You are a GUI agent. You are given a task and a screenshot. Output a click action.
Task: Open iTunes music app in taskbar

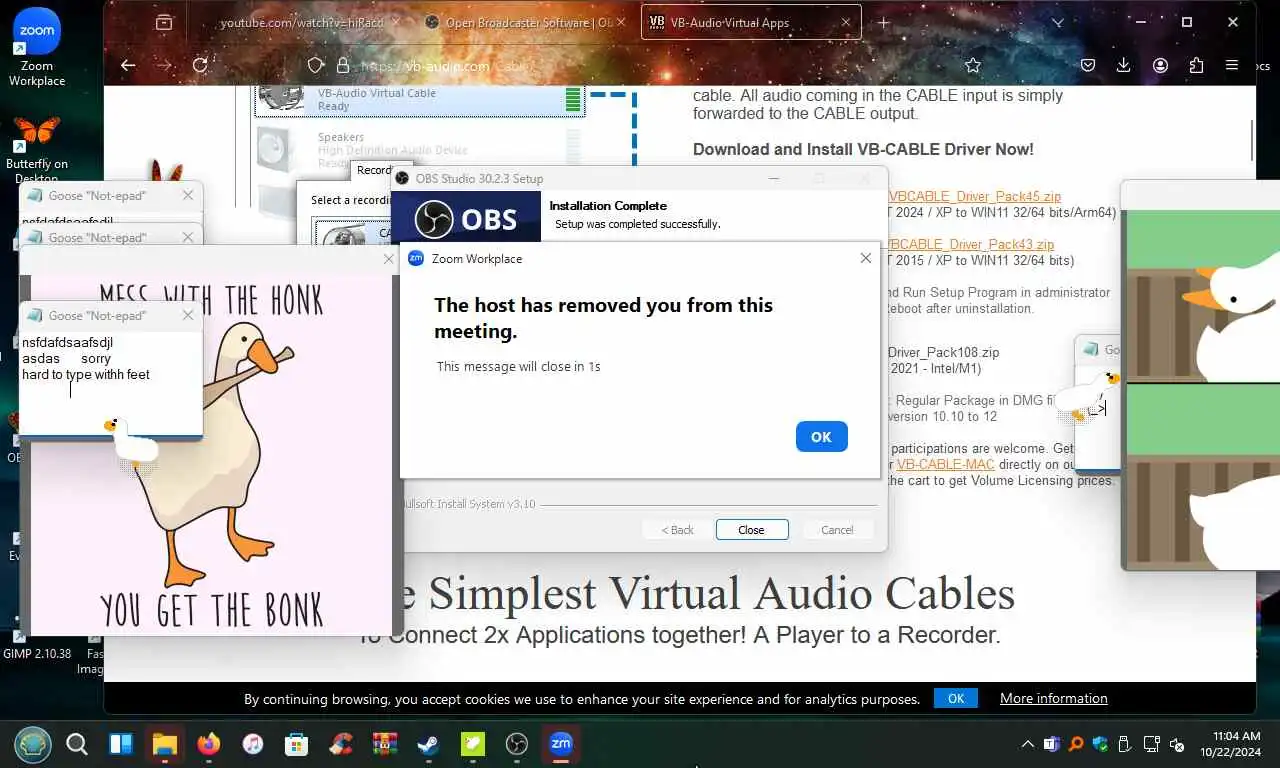point(252,744)
